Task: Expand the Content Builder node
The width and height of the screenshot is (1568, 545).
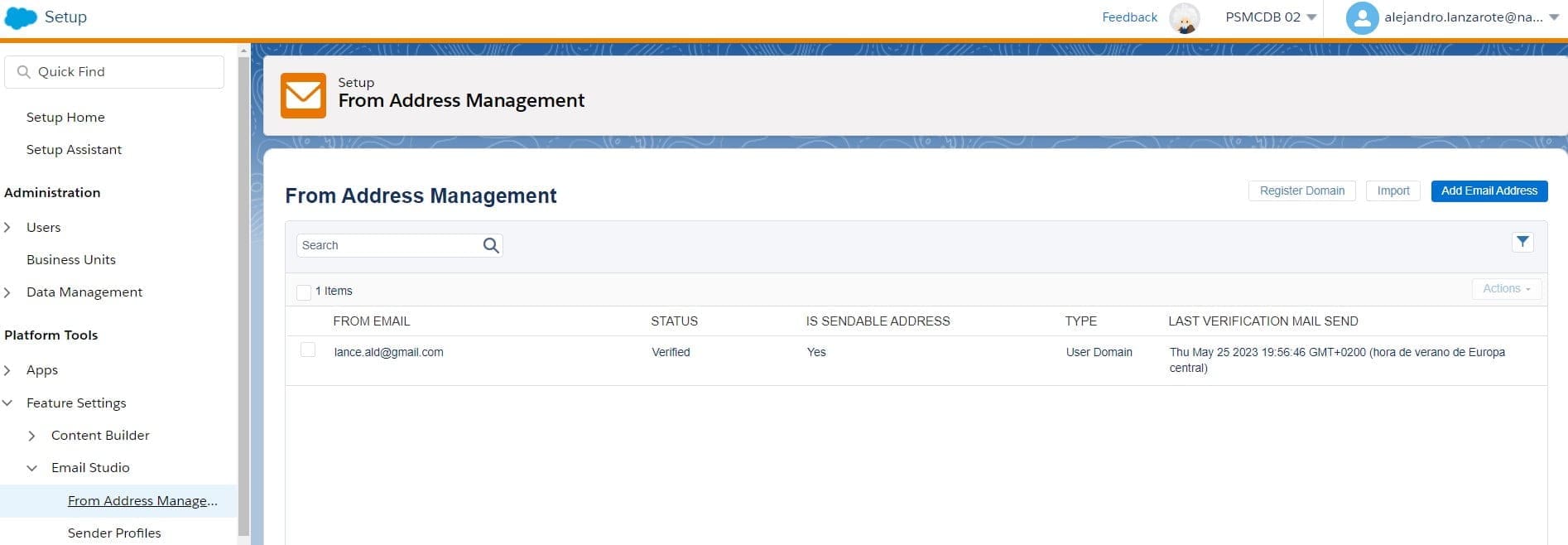Action: [31, 436]
